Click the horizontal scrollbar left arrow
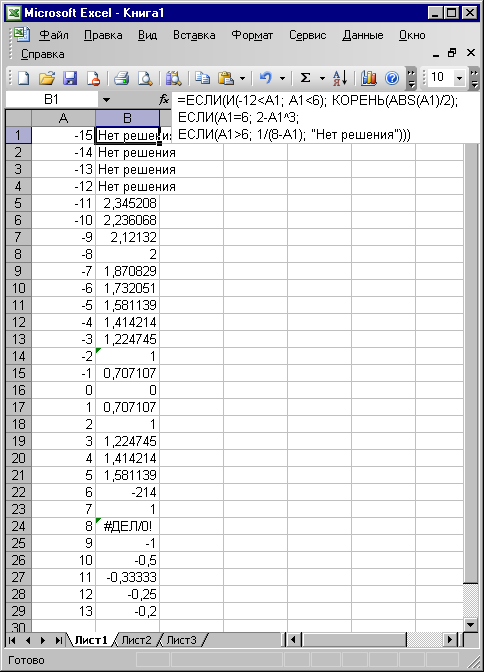Viewport: 484px width, 672px height. pyautogui.click(x=293, y=640)
